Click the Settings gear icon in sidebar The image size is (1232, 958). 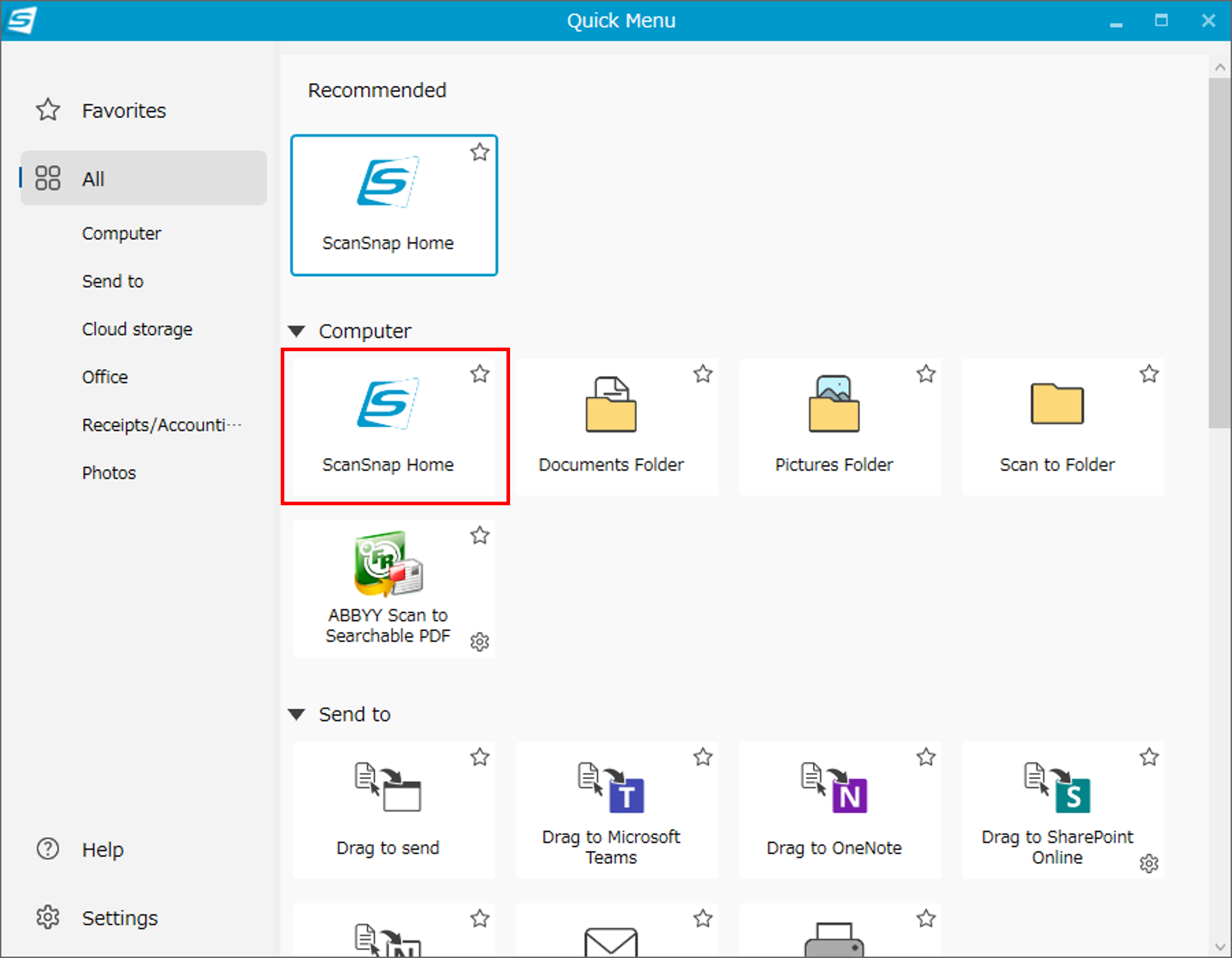[x=47, y=917]
